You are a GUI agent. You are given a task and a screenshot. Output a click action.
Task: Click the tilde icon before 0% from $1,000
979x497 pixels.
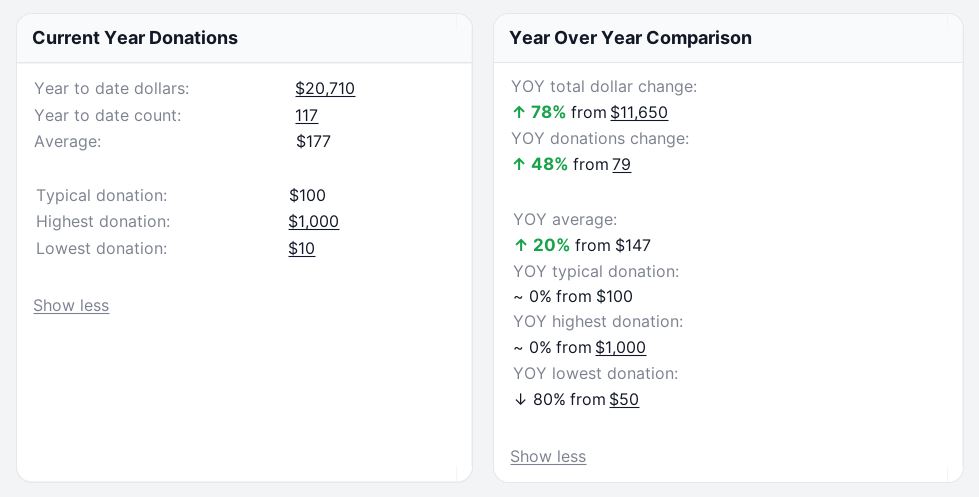click(x=518, y=348)
